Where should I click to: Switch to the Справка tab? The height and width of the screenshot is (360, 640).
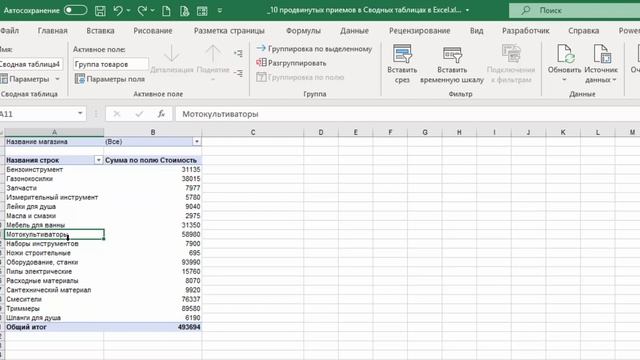pyautogui.click(x=584, y=31)
